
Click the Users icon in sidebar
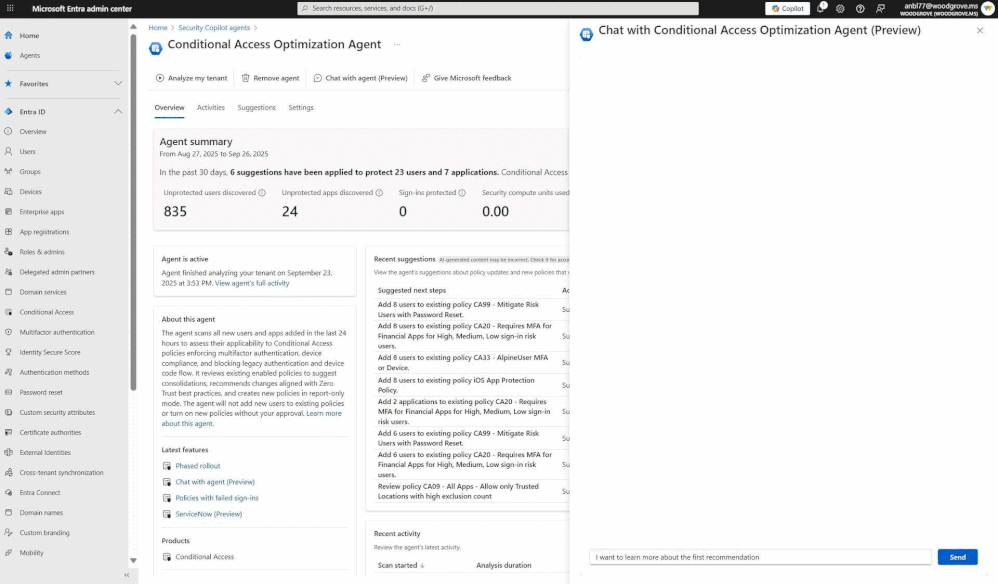point(8,151)
